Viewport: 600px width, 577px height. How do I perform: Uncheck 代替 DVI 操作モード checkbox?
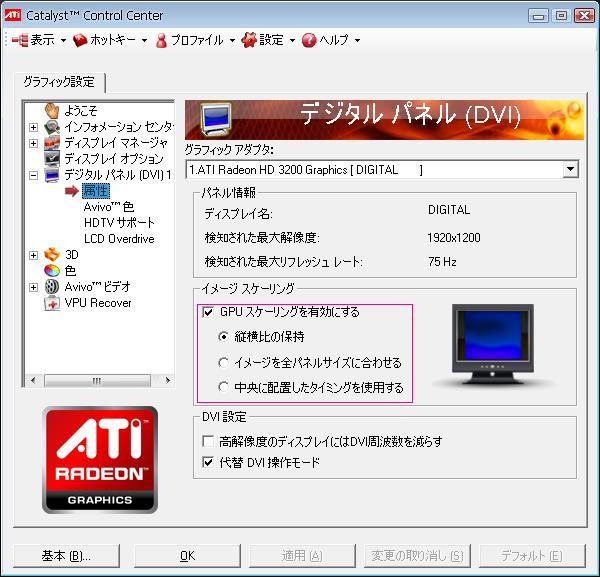pos(208,462)
